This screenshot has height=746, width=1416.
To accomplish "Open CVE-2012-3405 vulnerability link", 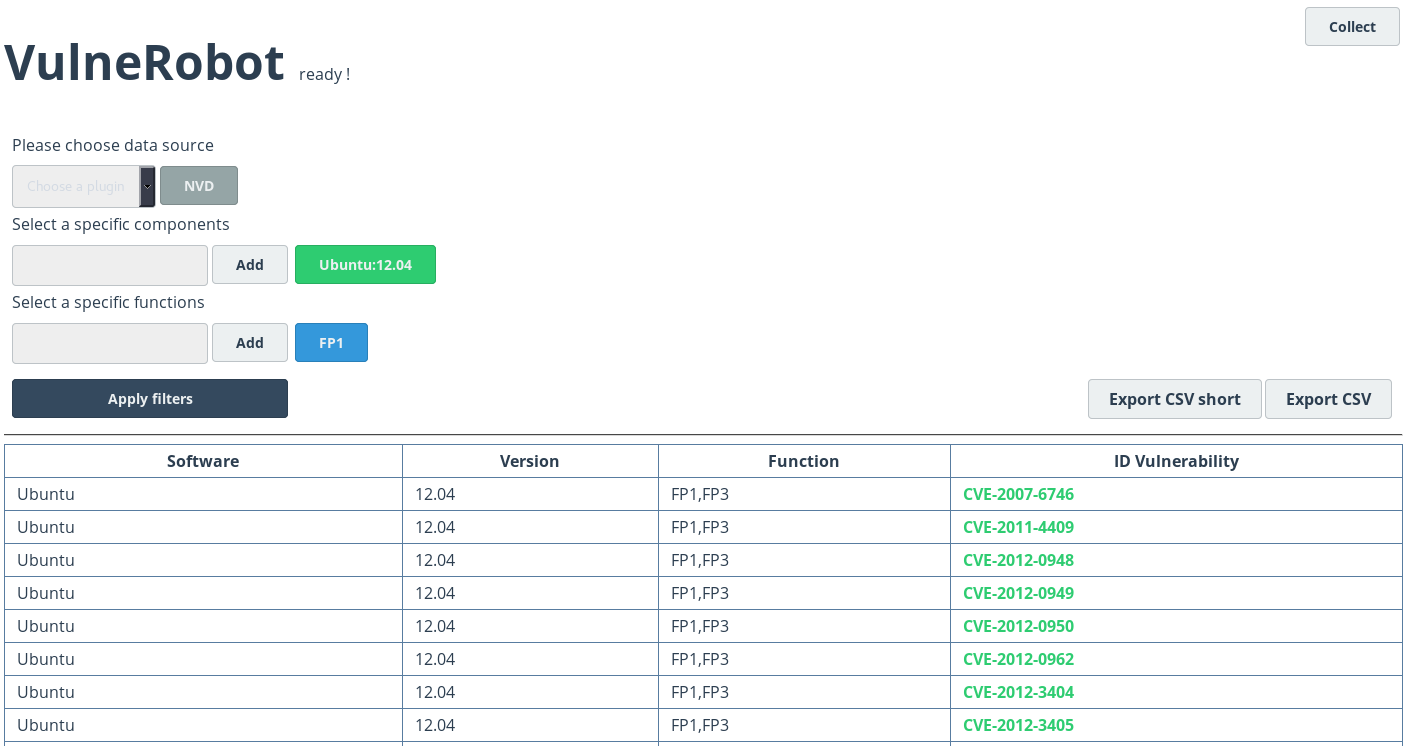I will click(1018, 725).
